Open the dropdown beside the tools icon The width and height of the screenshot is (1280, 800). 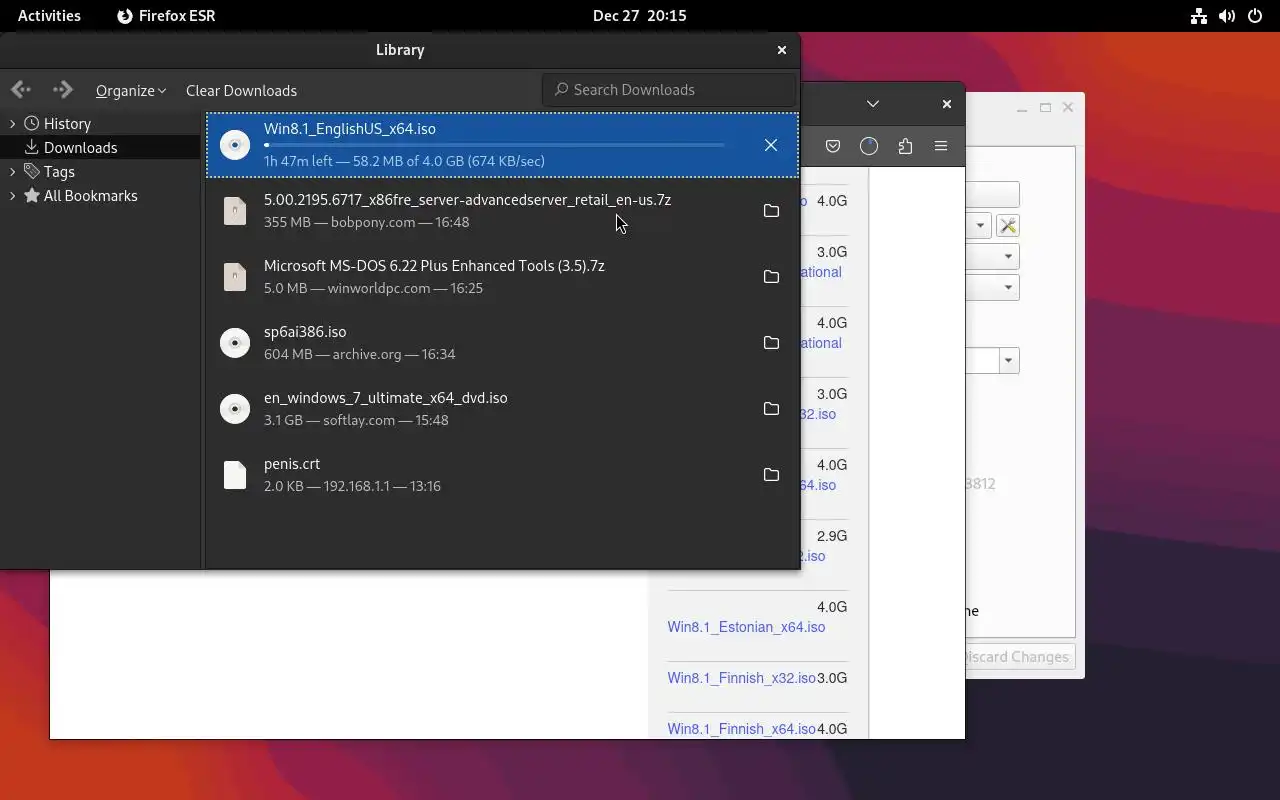pyautogui.click(x=980, y=225)
